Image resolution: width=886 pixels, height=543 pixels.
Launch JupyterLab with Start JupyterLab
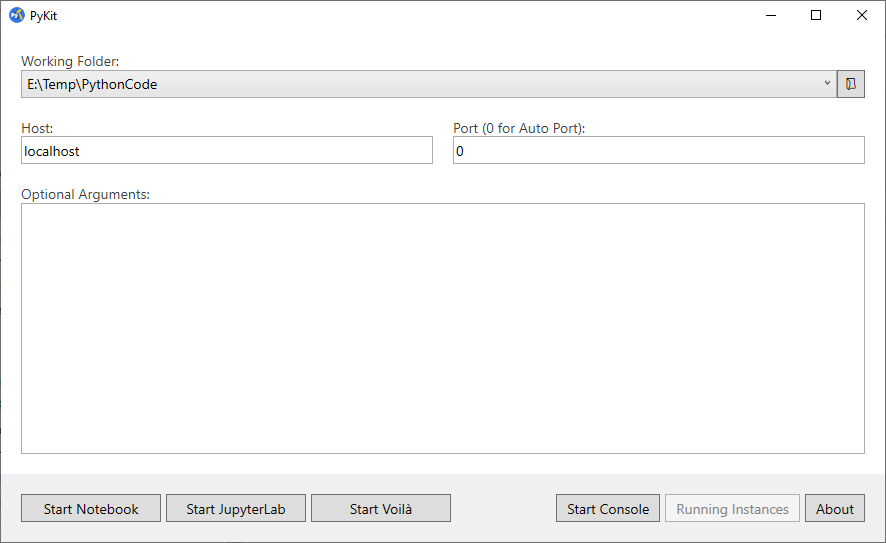pos(236,509)
